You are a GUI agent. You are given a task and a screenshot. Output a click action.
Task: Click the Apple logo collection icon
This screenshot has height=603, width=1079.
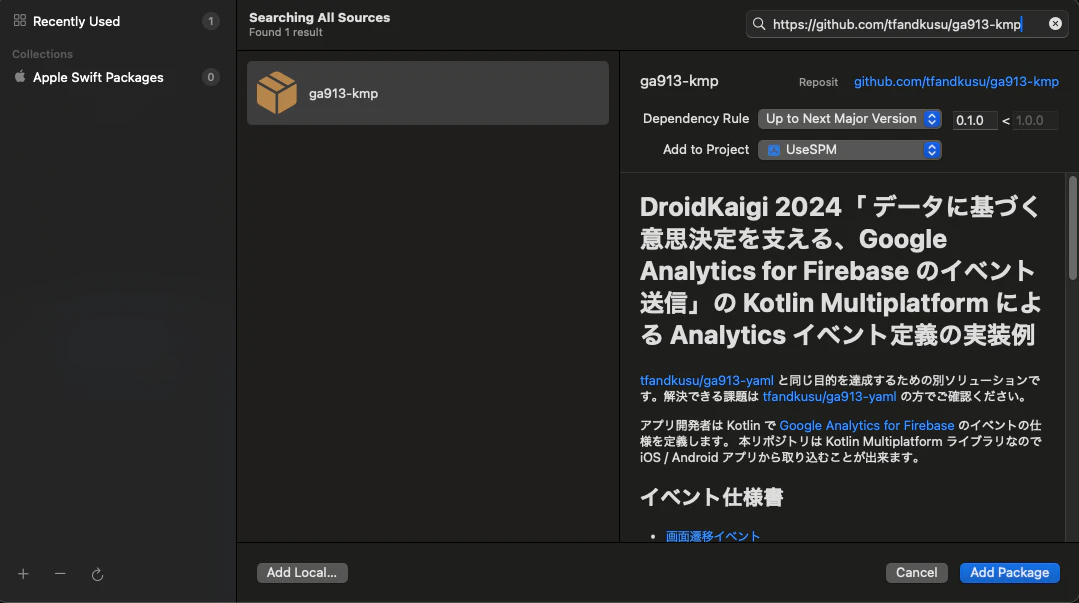click(x=20, y=76)
